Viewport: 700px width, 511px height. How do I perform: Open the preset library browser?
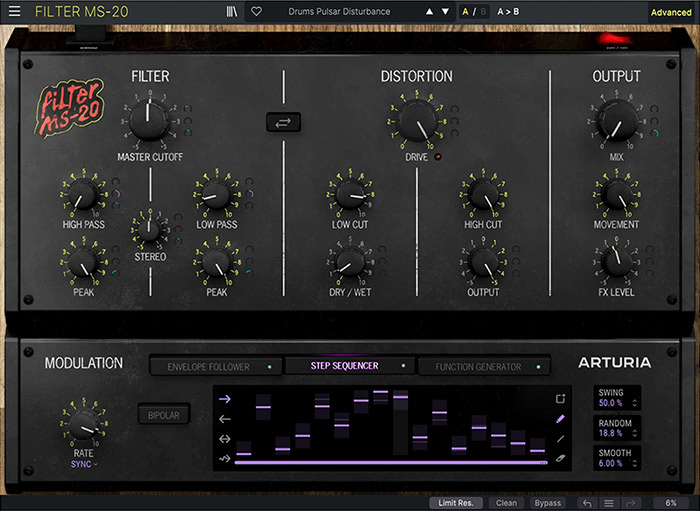(x=232, y=12)
